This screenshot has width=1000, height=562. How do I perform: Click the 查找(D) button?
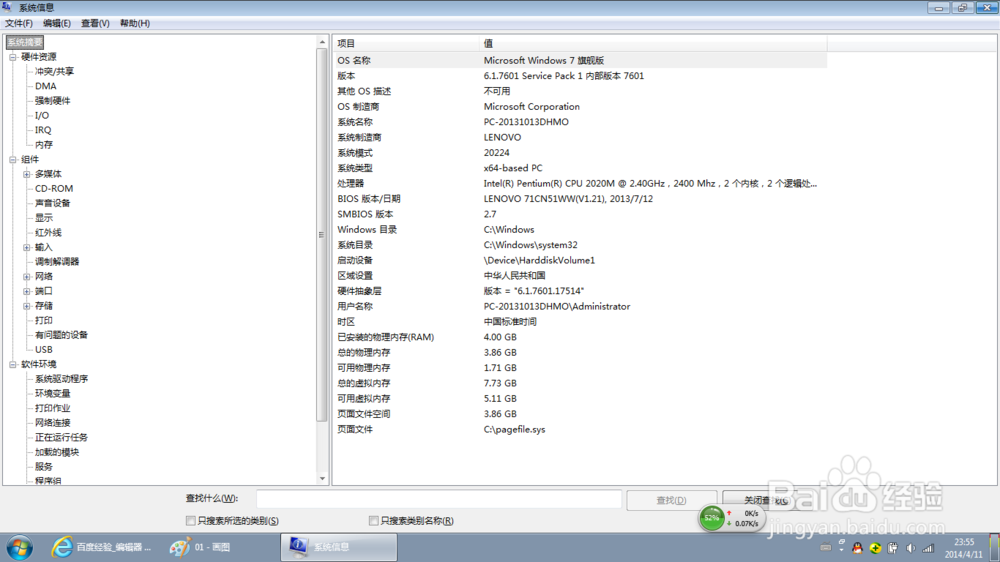click(x=671, y=500)
